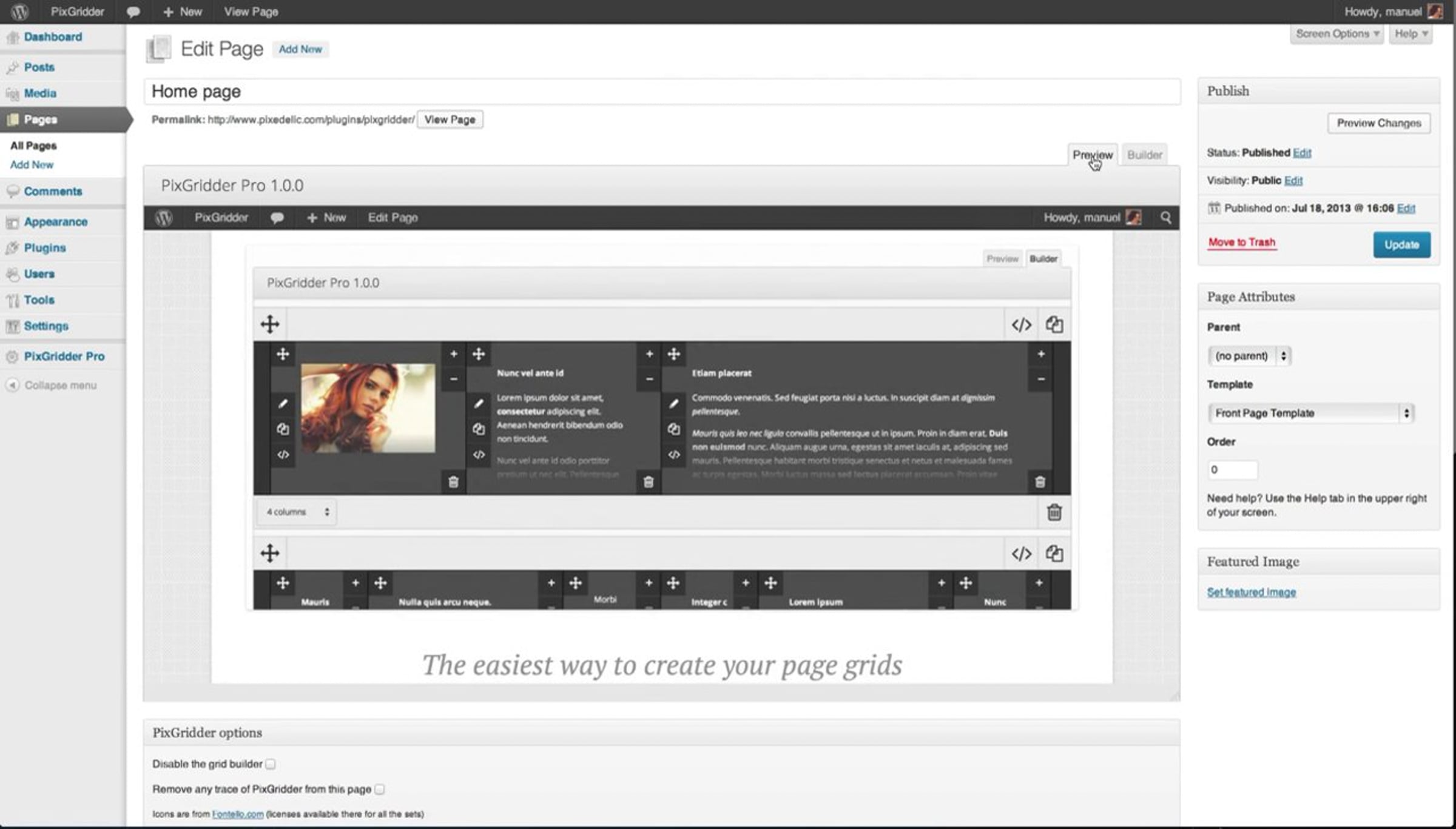Click Set featured image link
This screenshot has width=1456, height=829.
(1252, 592)
